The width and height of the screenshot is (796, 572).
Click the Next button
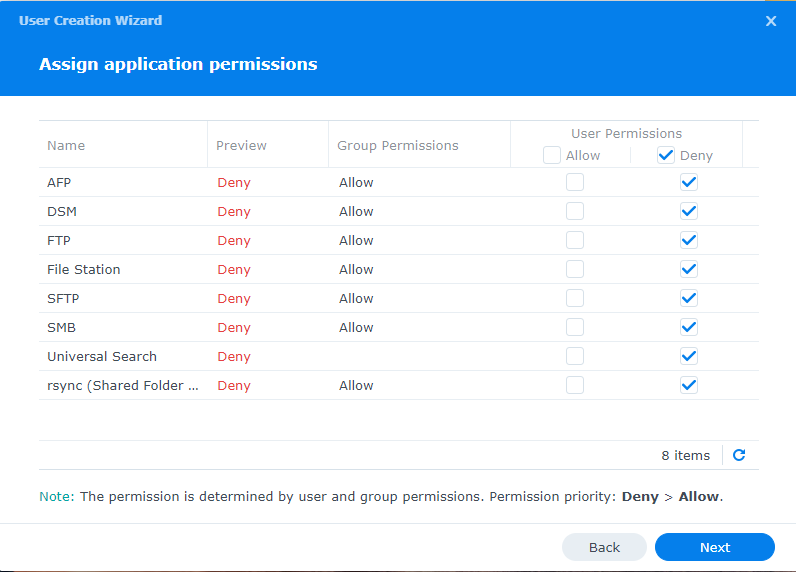tap(714, 547)
